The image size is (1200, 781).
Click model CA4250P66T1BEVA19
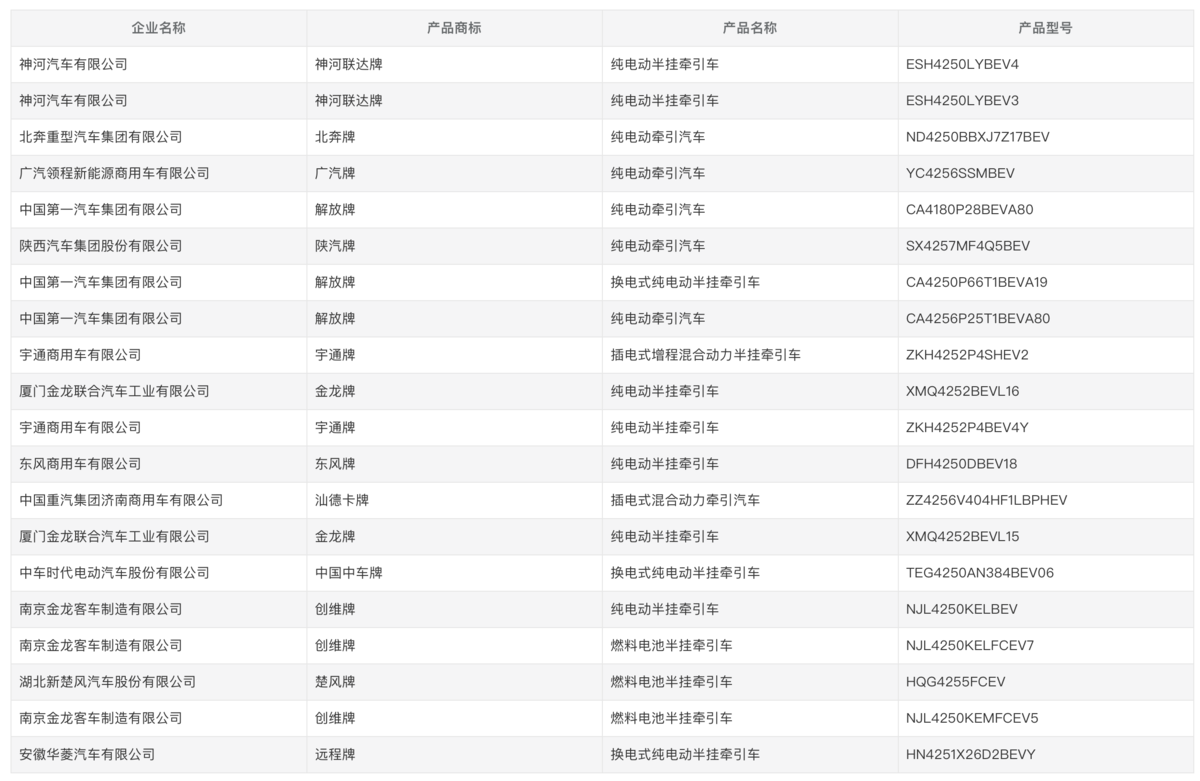pyautogui.click(x=976, y=282)
